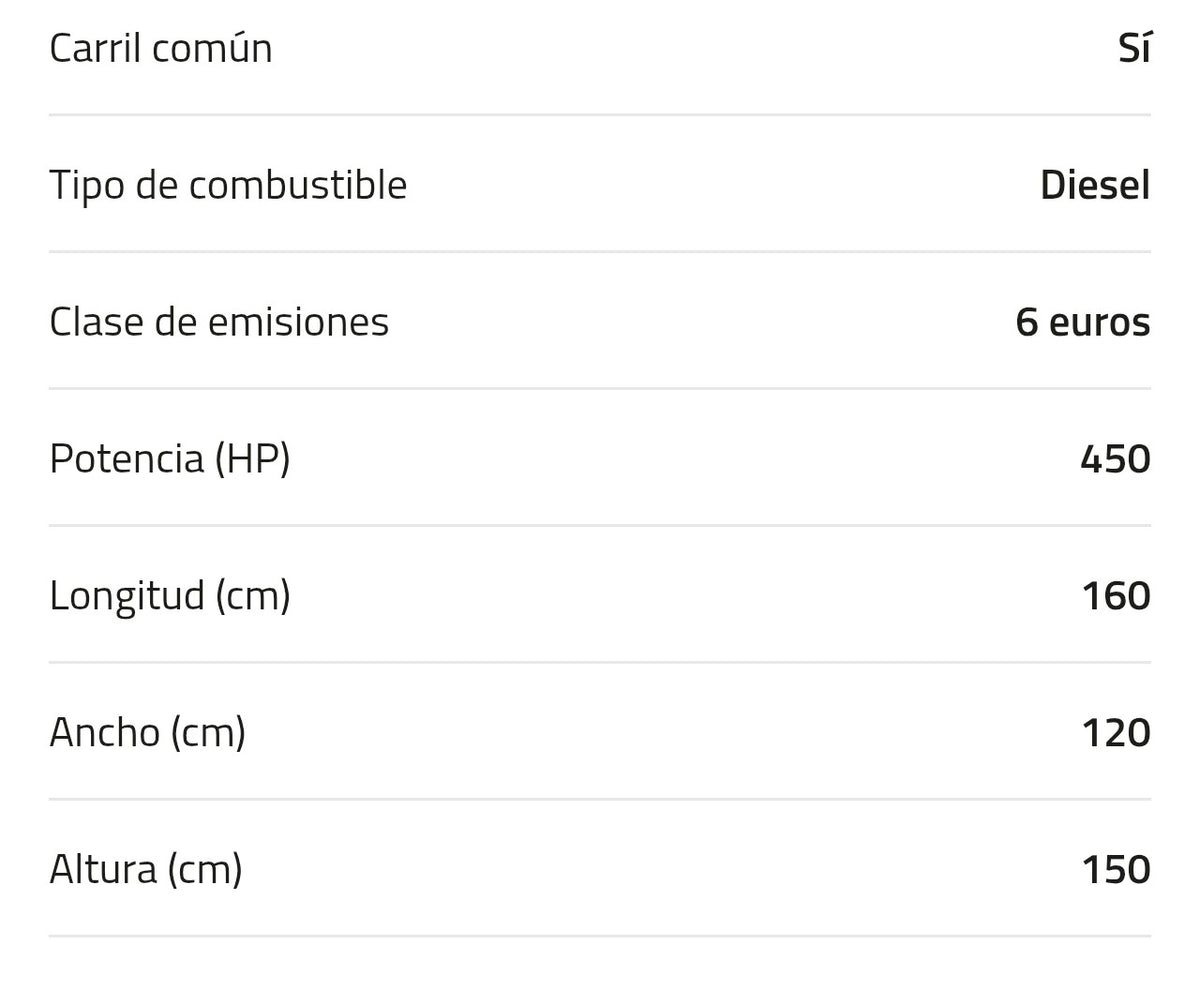
Task: Click the 160 length value
Action: coord(1116,596)
